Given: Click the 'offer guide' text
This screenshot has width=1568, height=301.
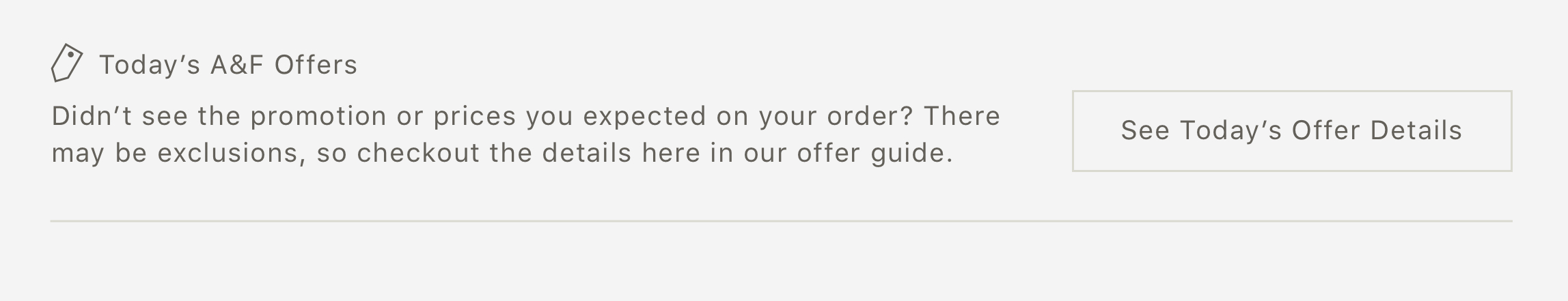Looking at the screenshot, I should [875, 153].
